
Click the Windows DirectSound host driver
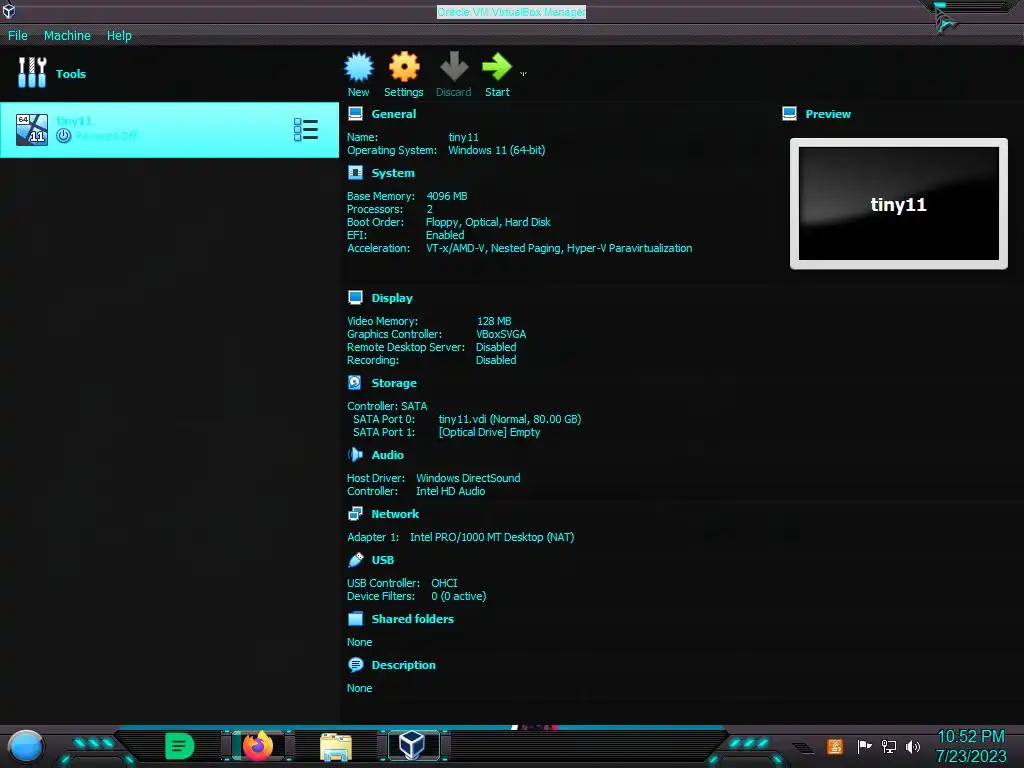coord(468,478)
